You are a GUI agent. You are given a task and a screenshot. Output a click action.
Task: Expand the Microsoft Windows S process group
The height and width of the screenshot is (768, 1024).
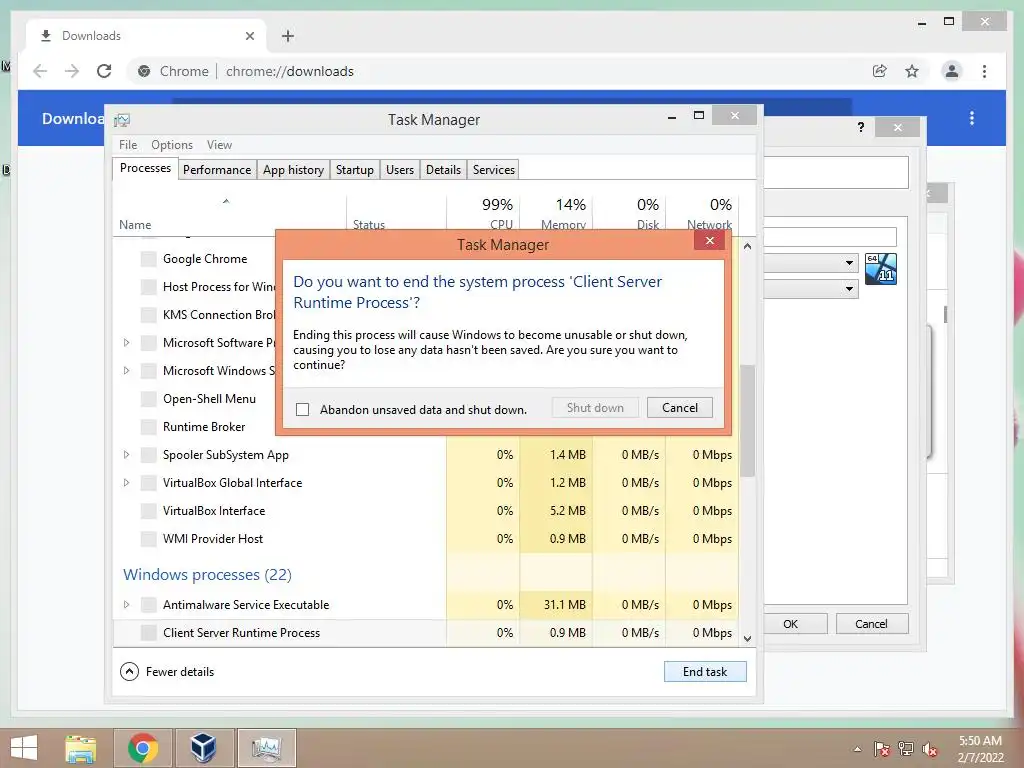[x=127, y=371]
